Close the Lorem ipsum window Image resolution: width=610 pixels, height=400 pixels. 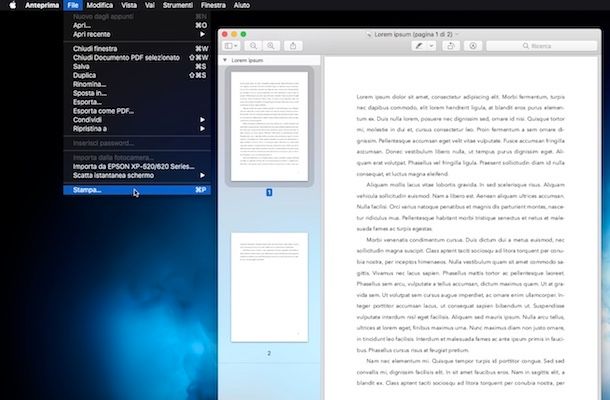point(224,34)
